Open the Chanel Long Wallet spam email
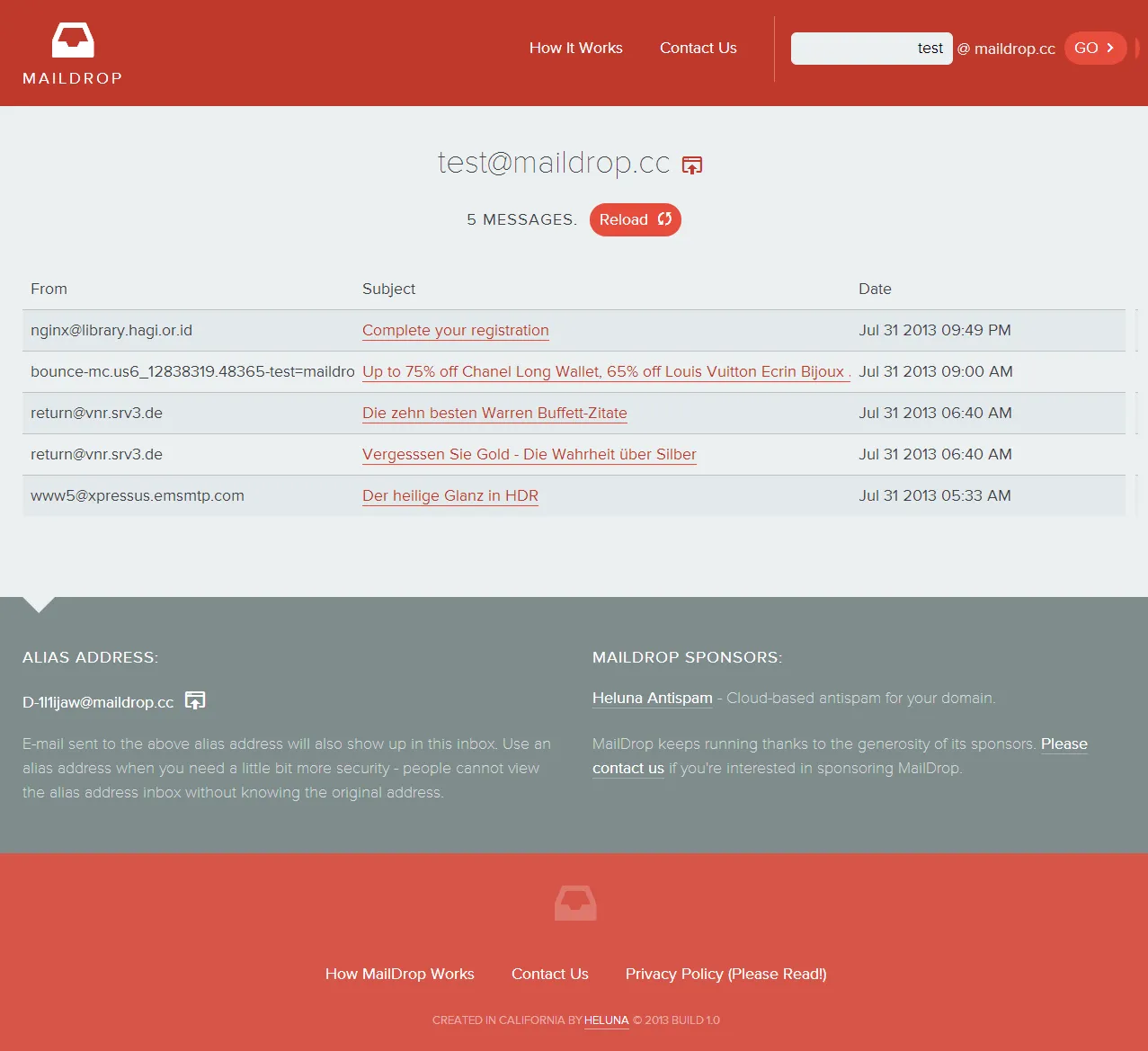The height and width of the screenshot is (1051, 1148). tap(604, 371)
